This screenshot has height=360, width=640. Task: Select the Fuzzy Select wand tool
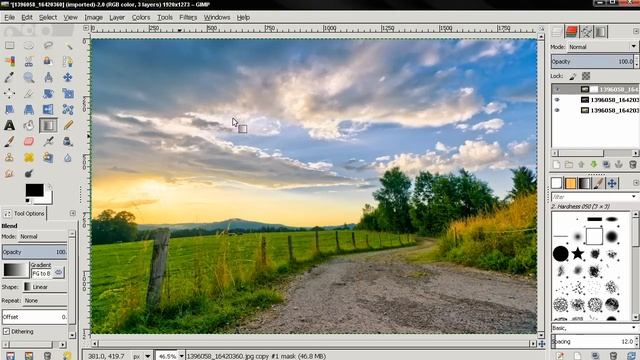tap(68, 45)
